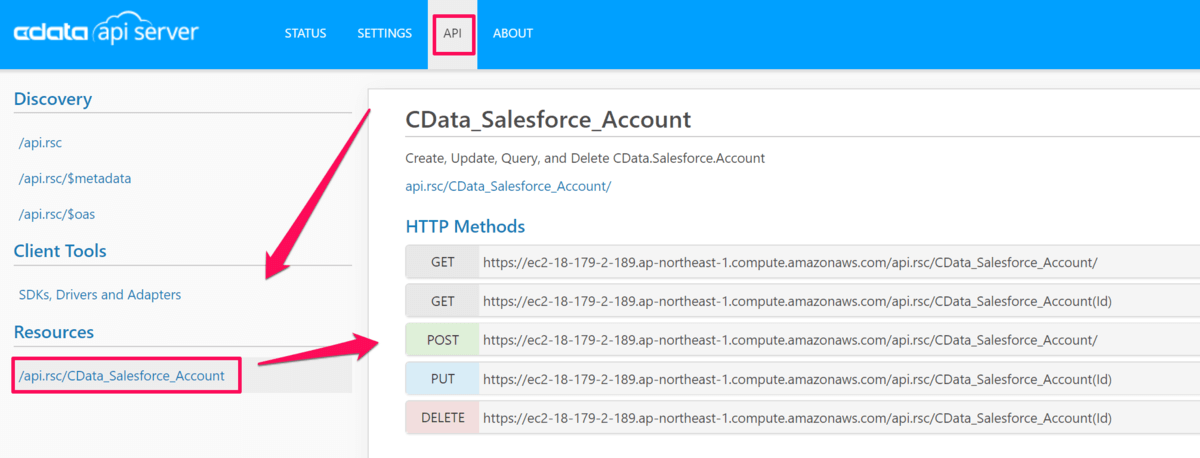Expand the DELETE method row
The width and height of the screenshot is (1200, 458).
coord(443,418)
